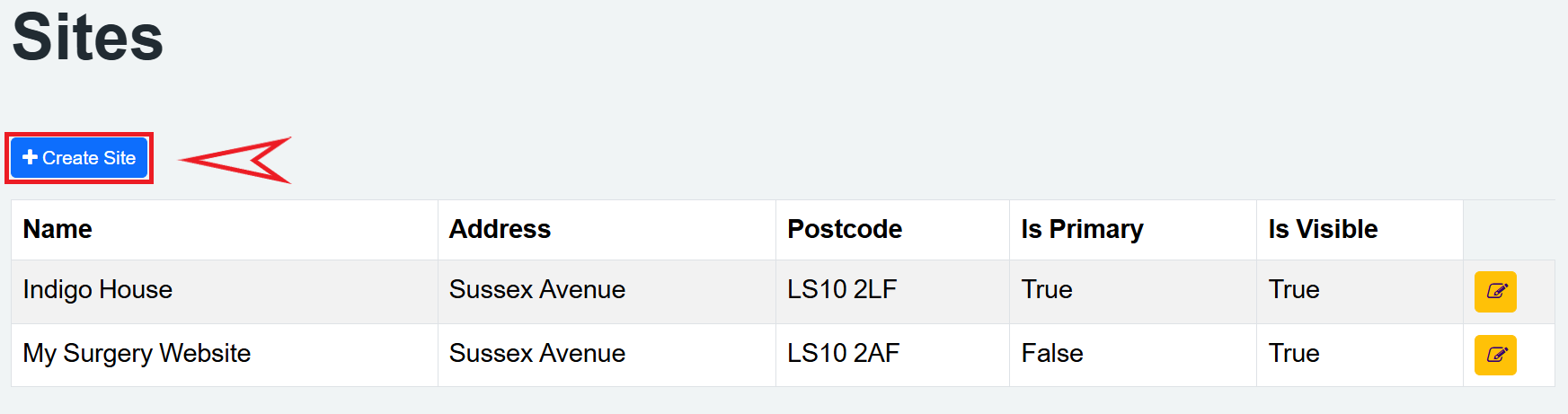Click the Address column header
The width and height of the screenshot is (1568, 414).
500,230
